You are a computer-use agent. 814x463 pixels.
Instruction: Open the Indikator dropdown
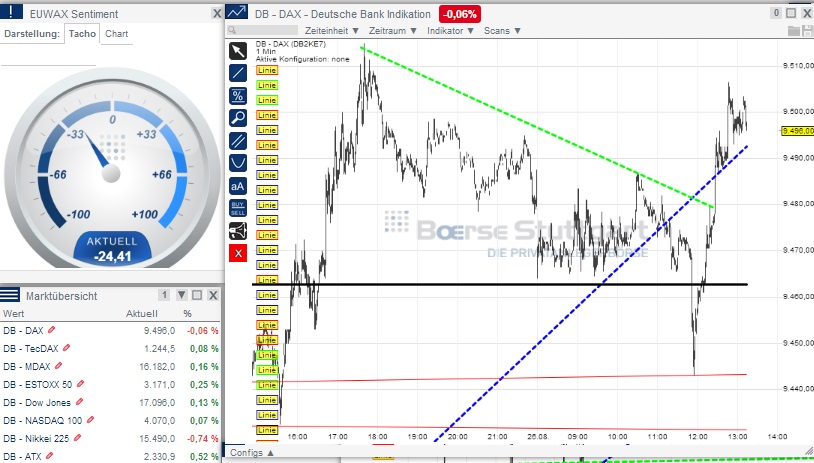pos(451,31)
